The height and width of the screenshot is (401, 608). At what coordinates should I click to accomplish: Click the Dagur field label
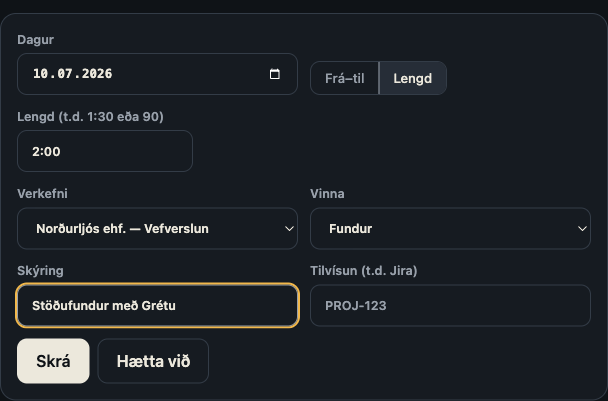tap(36, 40)
